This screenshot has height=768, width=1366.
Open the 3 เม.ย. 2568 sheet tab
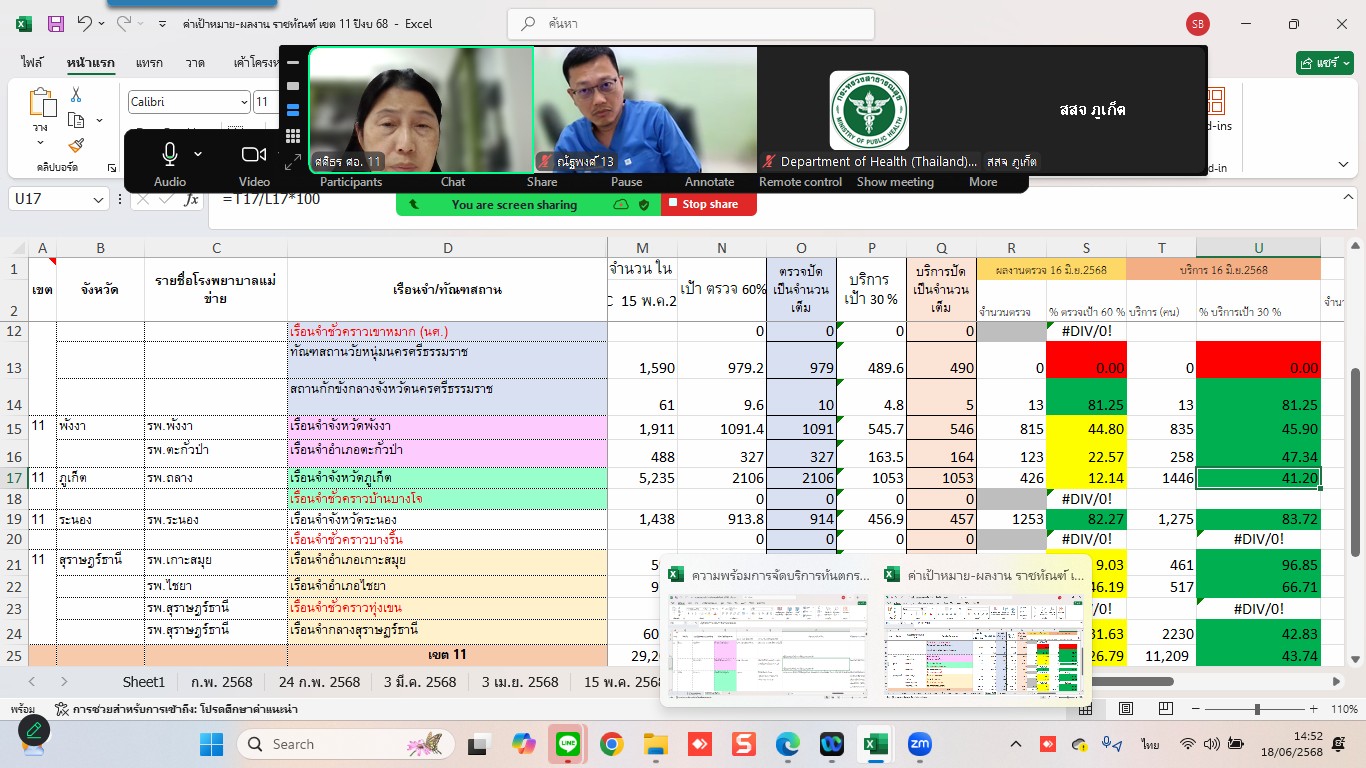click(520, 682)
